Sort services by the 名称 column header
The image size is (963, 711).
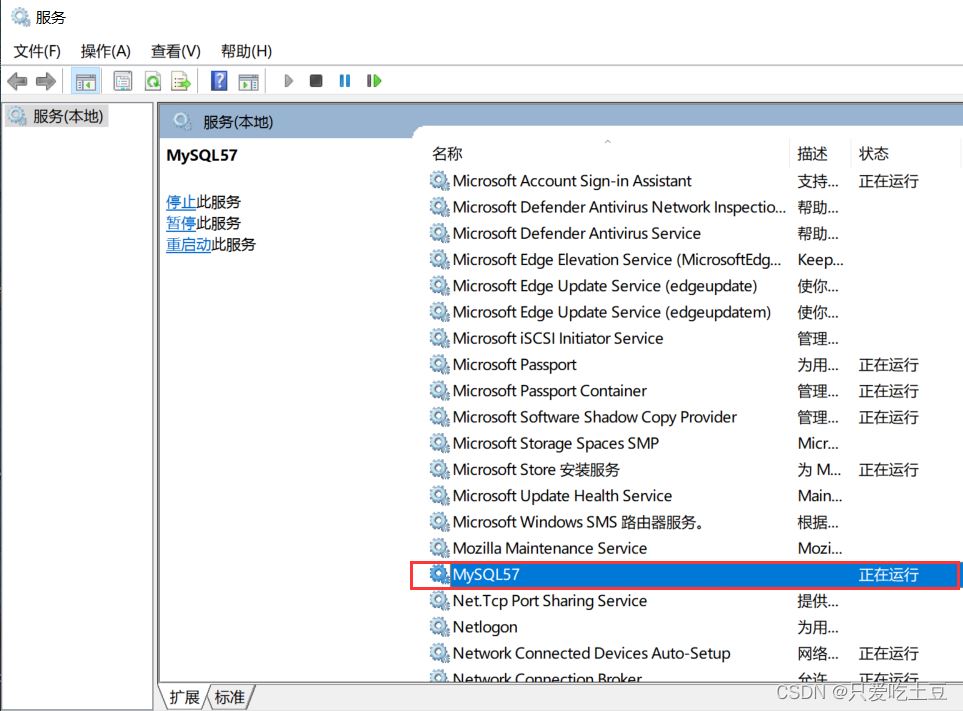pyautogui.click(x=447, y=153)
